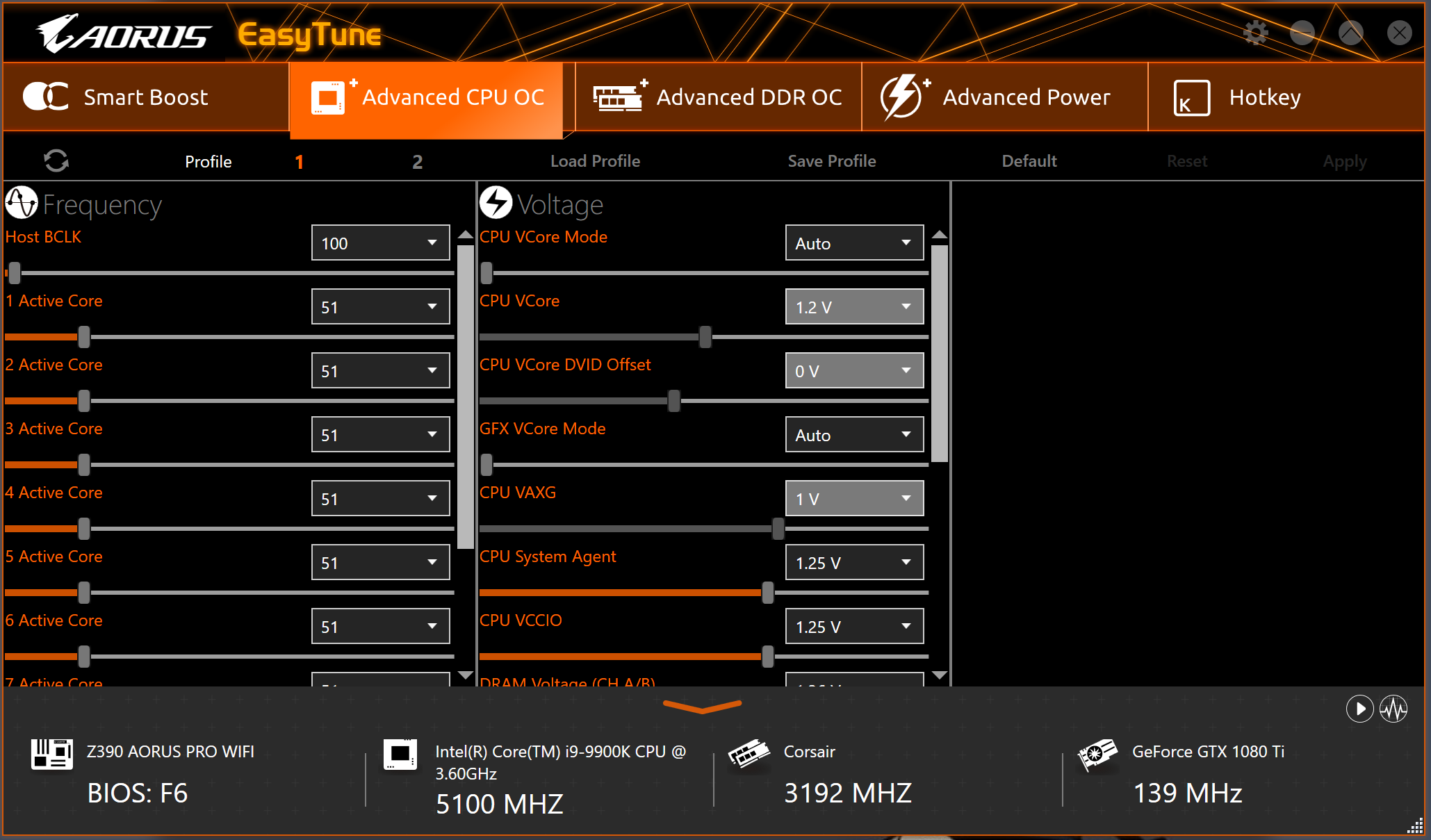Click the Voltage panel scroll down arrow
Screen dimensions: 1431x840
click(x=940, y=675)
